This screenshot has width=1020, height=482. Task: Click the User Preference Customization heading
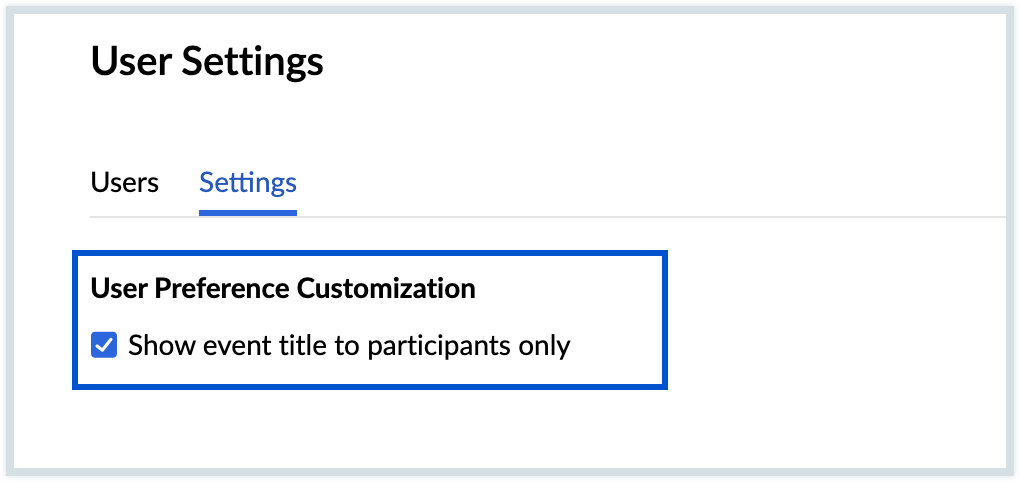(283, 289)
